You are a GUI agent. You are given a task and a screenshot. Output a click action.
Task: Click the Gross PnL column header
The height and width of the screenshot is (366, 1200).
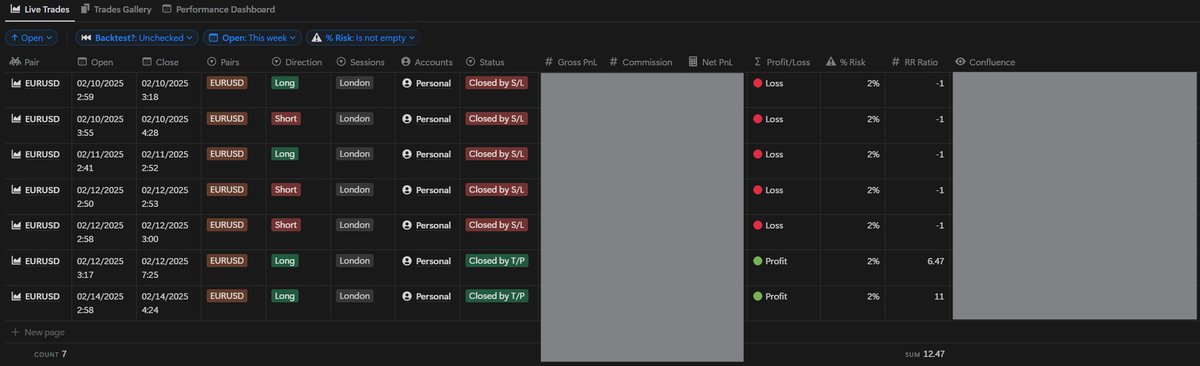coord(571,62)
